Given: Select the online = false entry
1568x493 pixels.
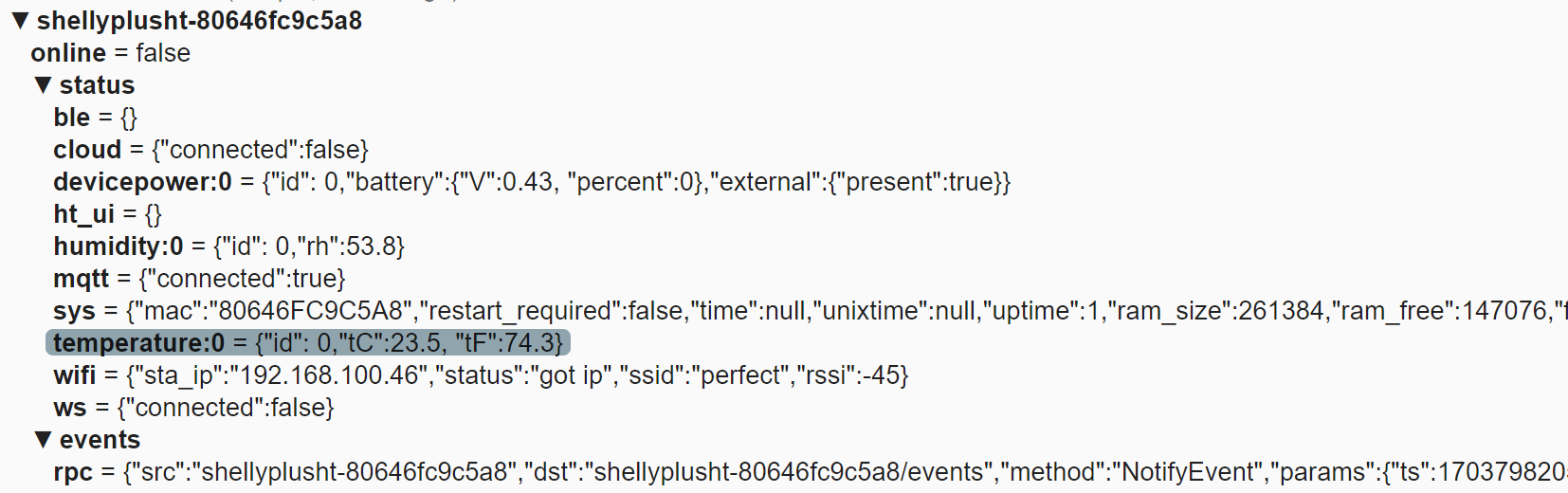Looking at the screenshot, I should 110,53.
